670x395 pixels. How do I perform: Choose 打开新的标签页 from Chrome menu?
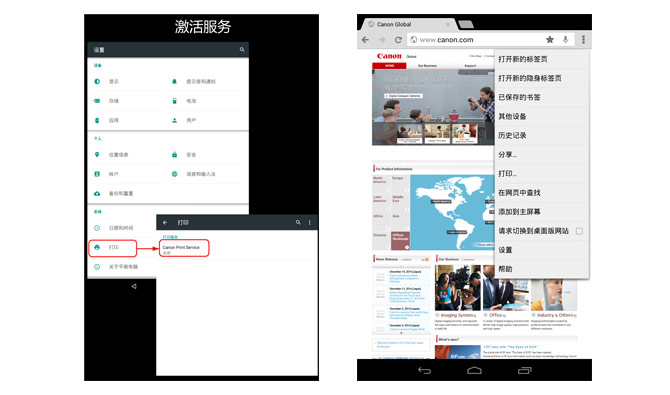click(x=541, y=59)
